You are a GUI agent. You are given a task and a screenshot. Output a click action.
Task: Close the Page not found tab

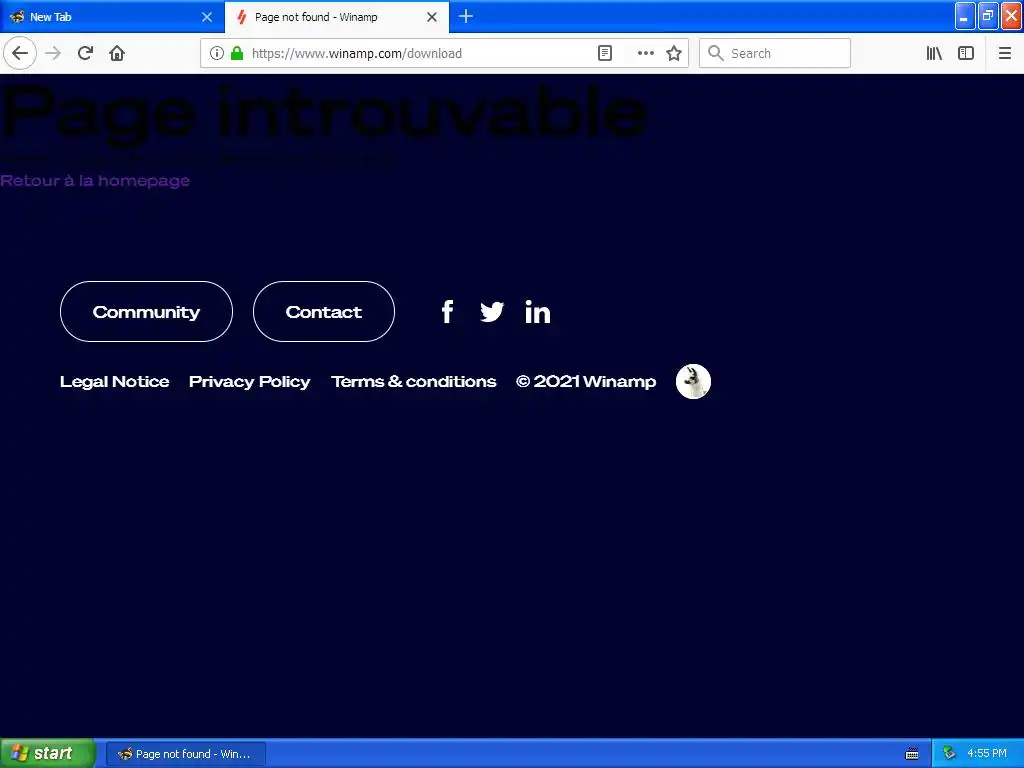point(432,17)
